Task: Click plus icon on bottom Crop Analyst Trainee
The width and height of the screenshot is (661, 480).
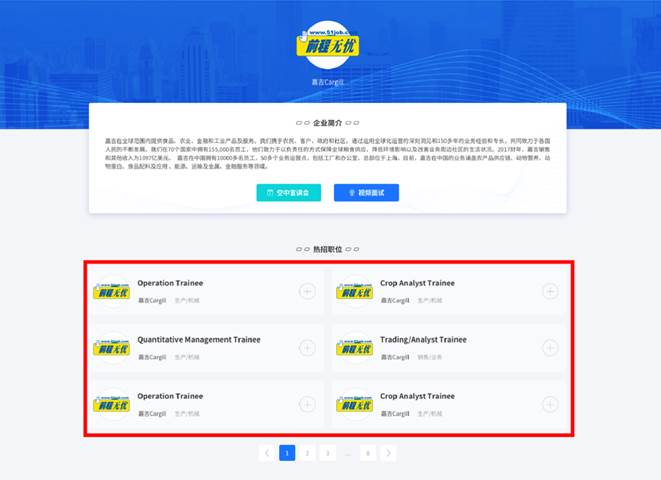Action: point(550,404)
